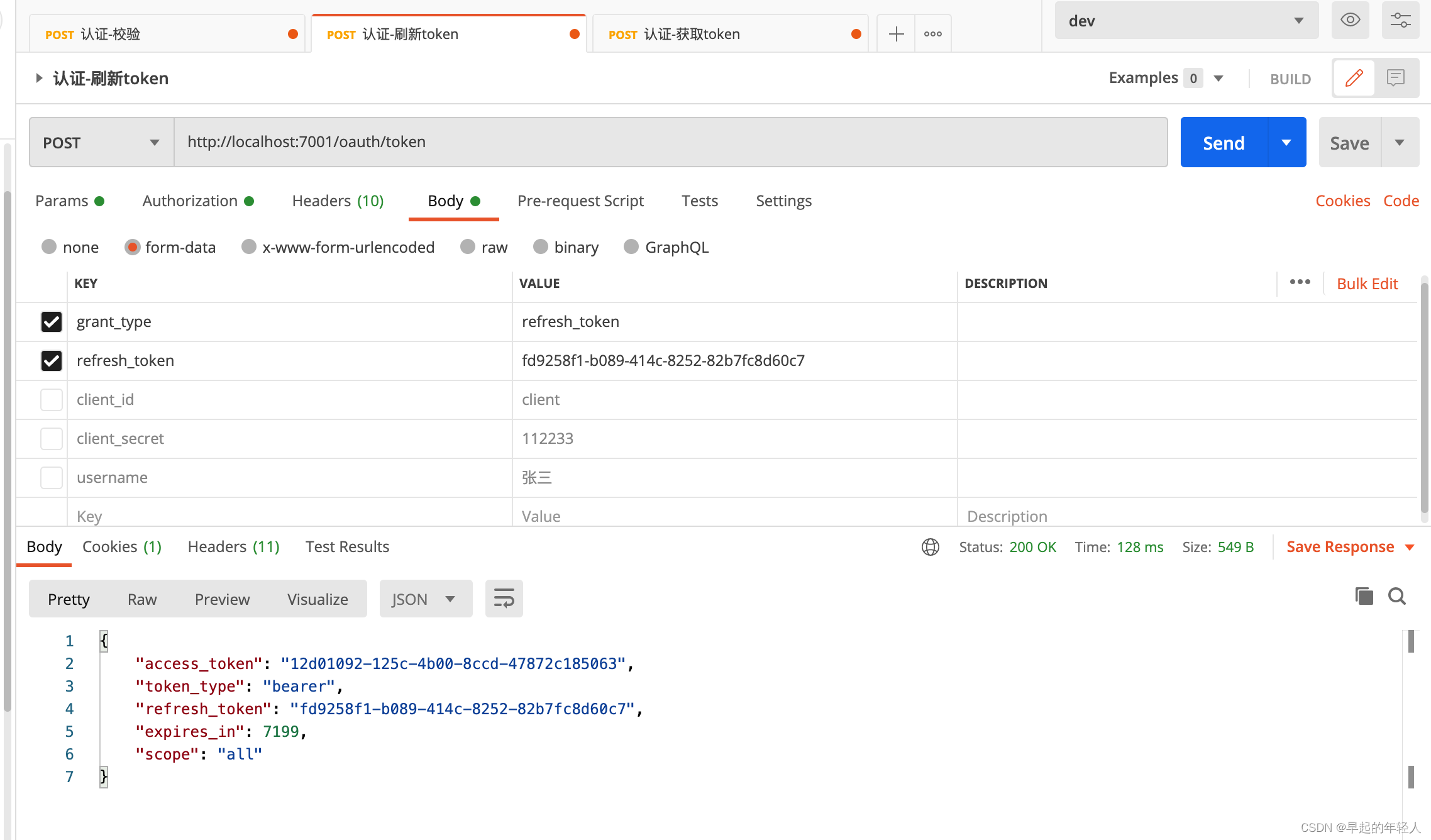Enable the client_id parameter checkbox
The width and height of the screenshot is (1431, 840).
pos(51,399)
